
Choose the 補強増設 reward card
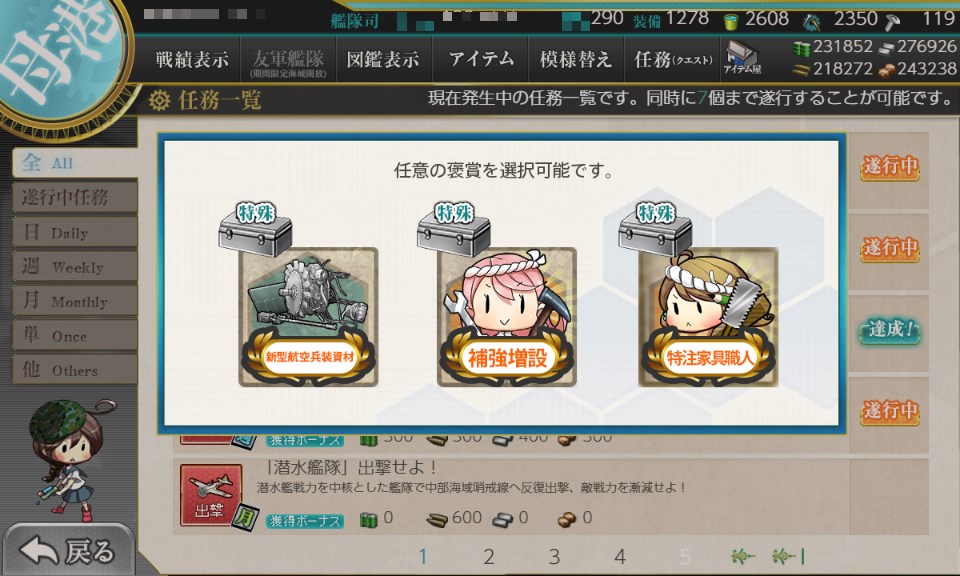(x=506, y=316)
